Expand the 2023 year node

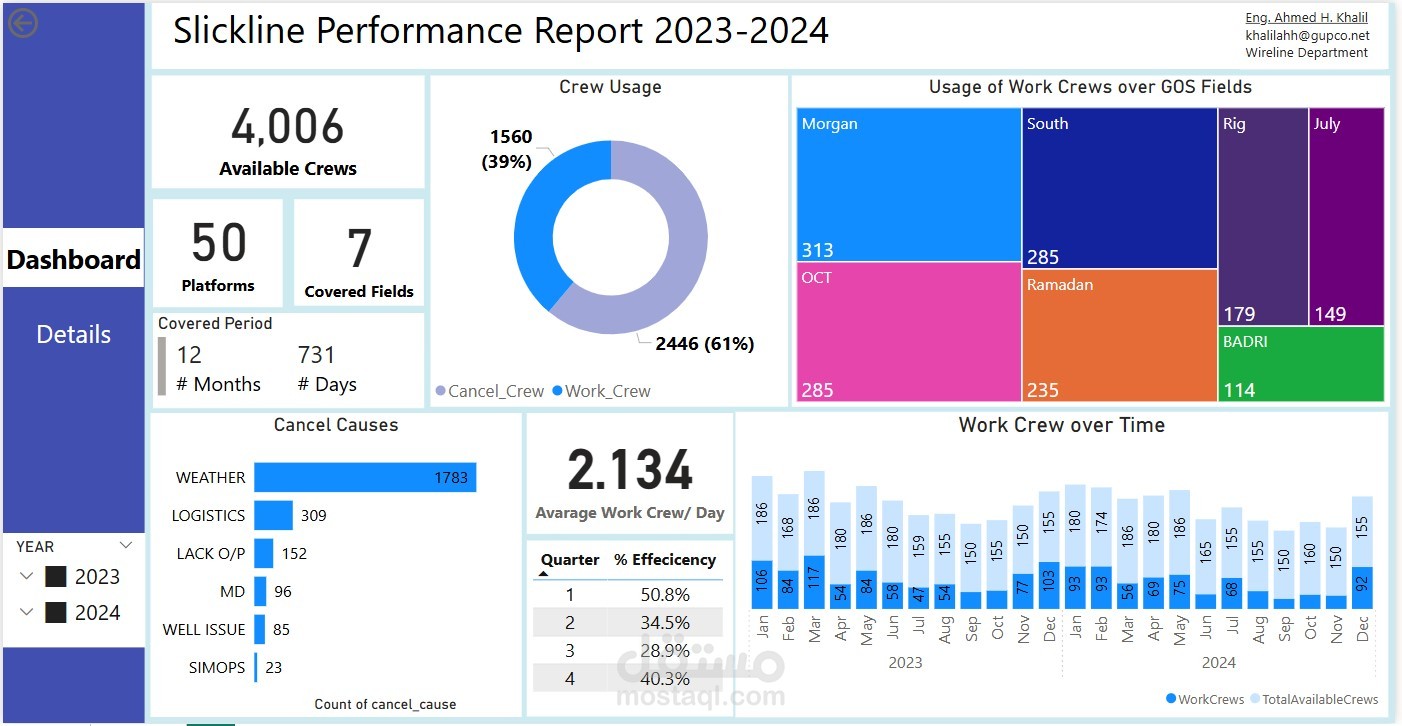(x=27, y=577)
